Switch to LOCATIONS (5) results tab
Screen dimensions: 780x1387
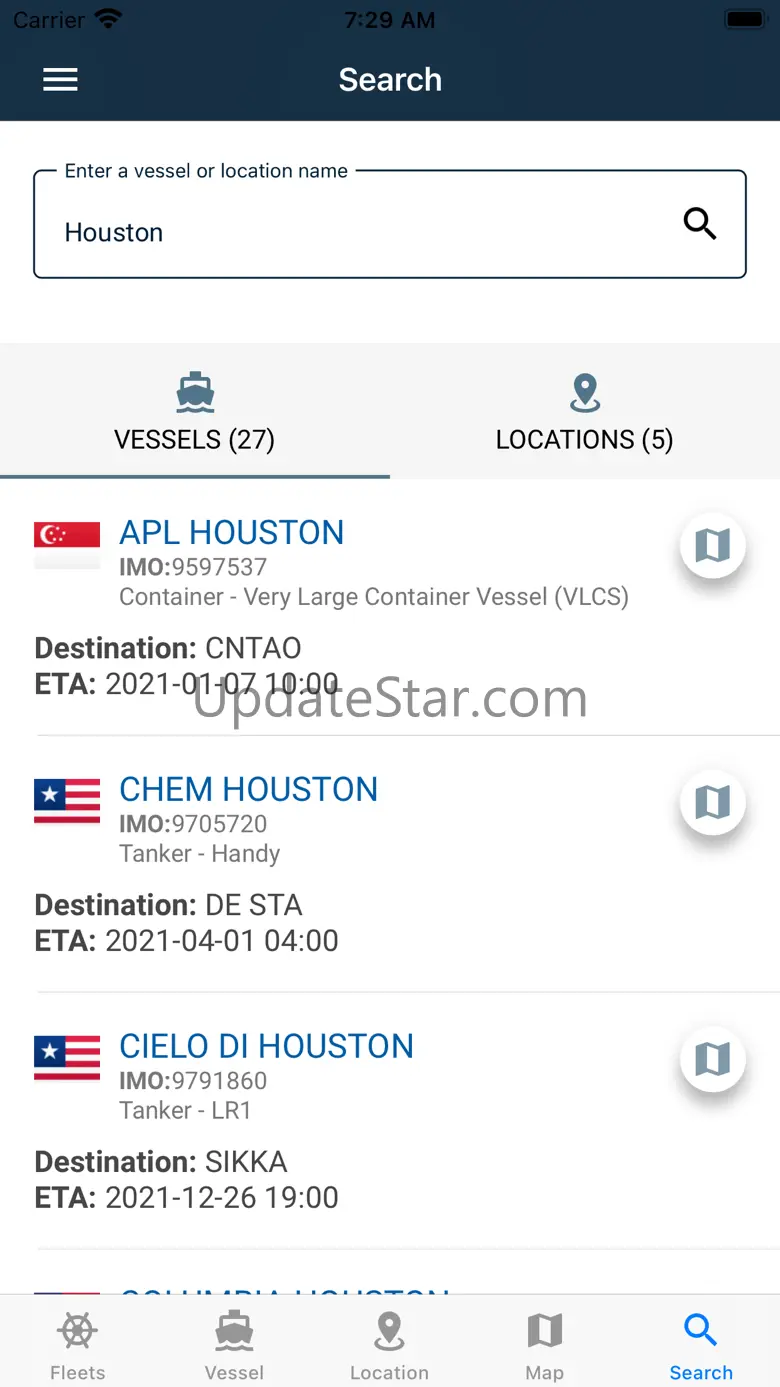(x=585, y=413)
